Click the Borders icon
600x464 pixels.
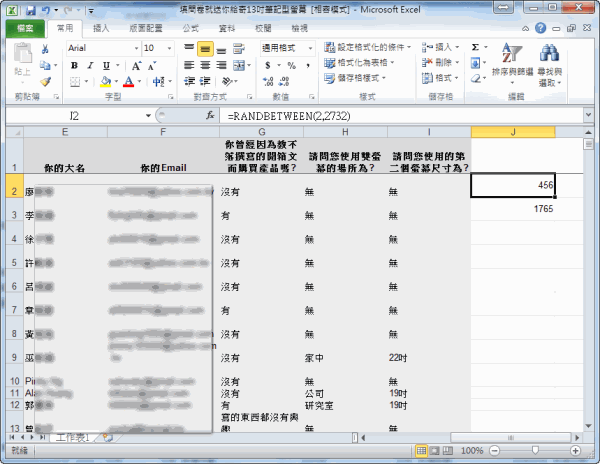pyautogui.click(x=75, y=81)
